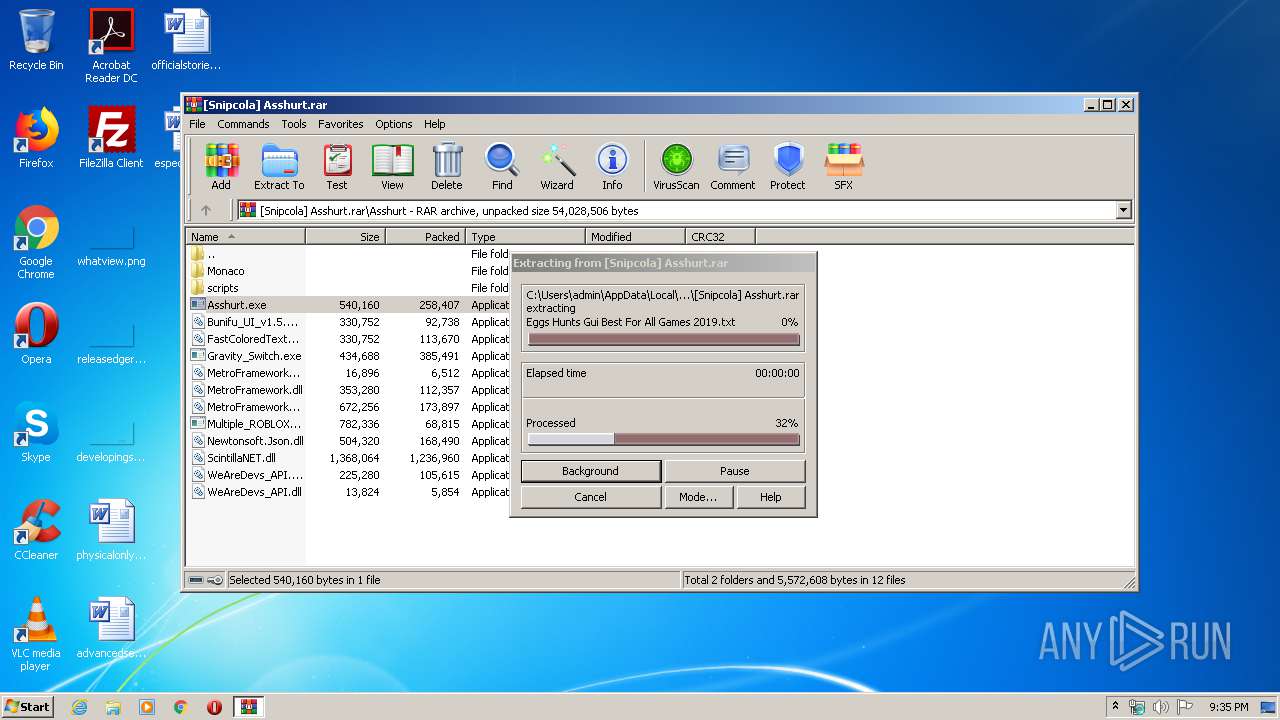This screenshot has height=720, width=1280.
Task: Click the Comment toolbar icon
Action: coord(733,166)
